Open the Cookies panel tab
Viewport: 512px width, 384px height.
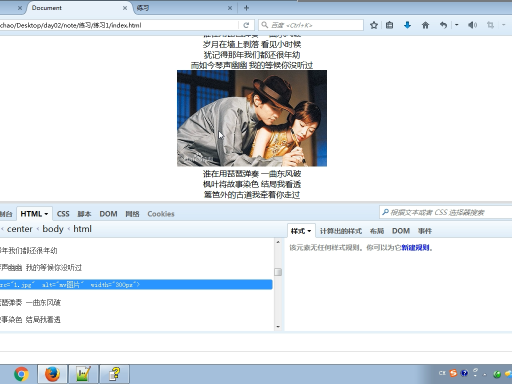click(161, 214)
